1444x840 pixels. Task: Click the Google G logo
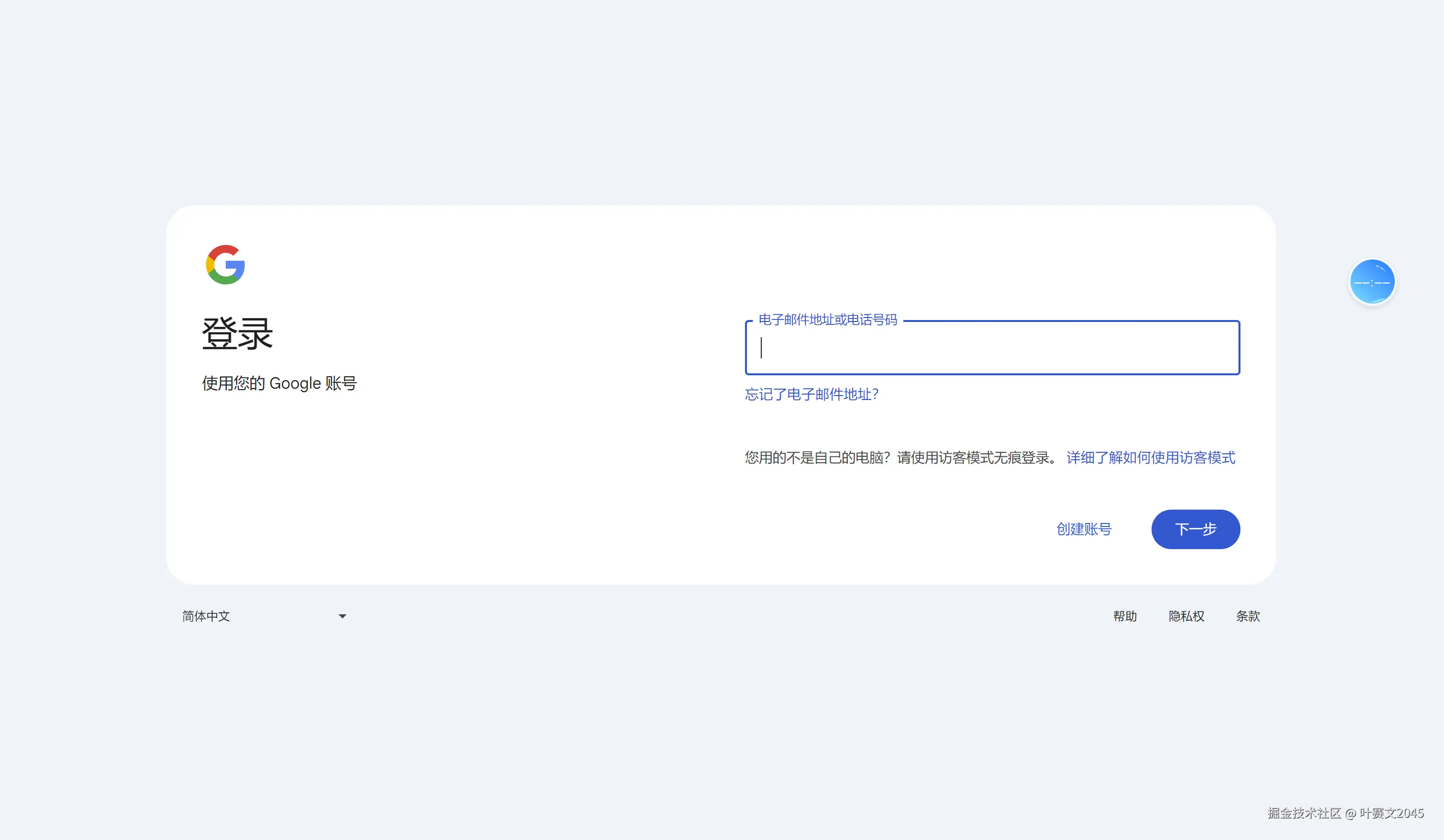[x=225, y=265]
